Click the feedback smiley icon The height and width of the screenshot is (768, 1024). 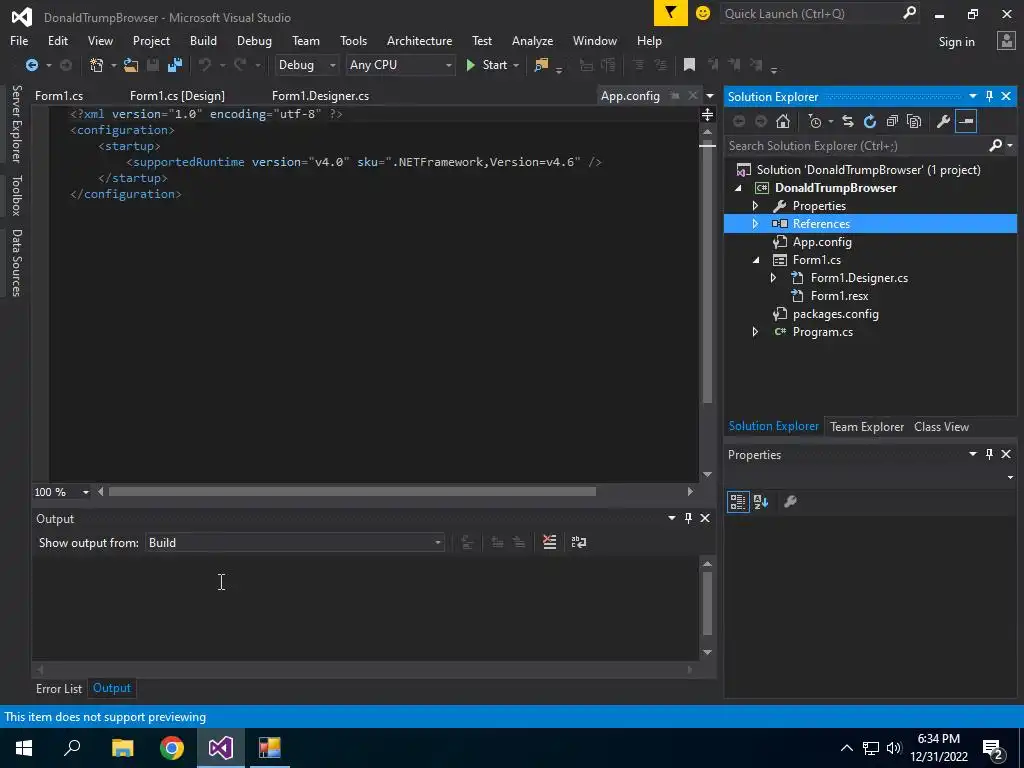point(703,13)
